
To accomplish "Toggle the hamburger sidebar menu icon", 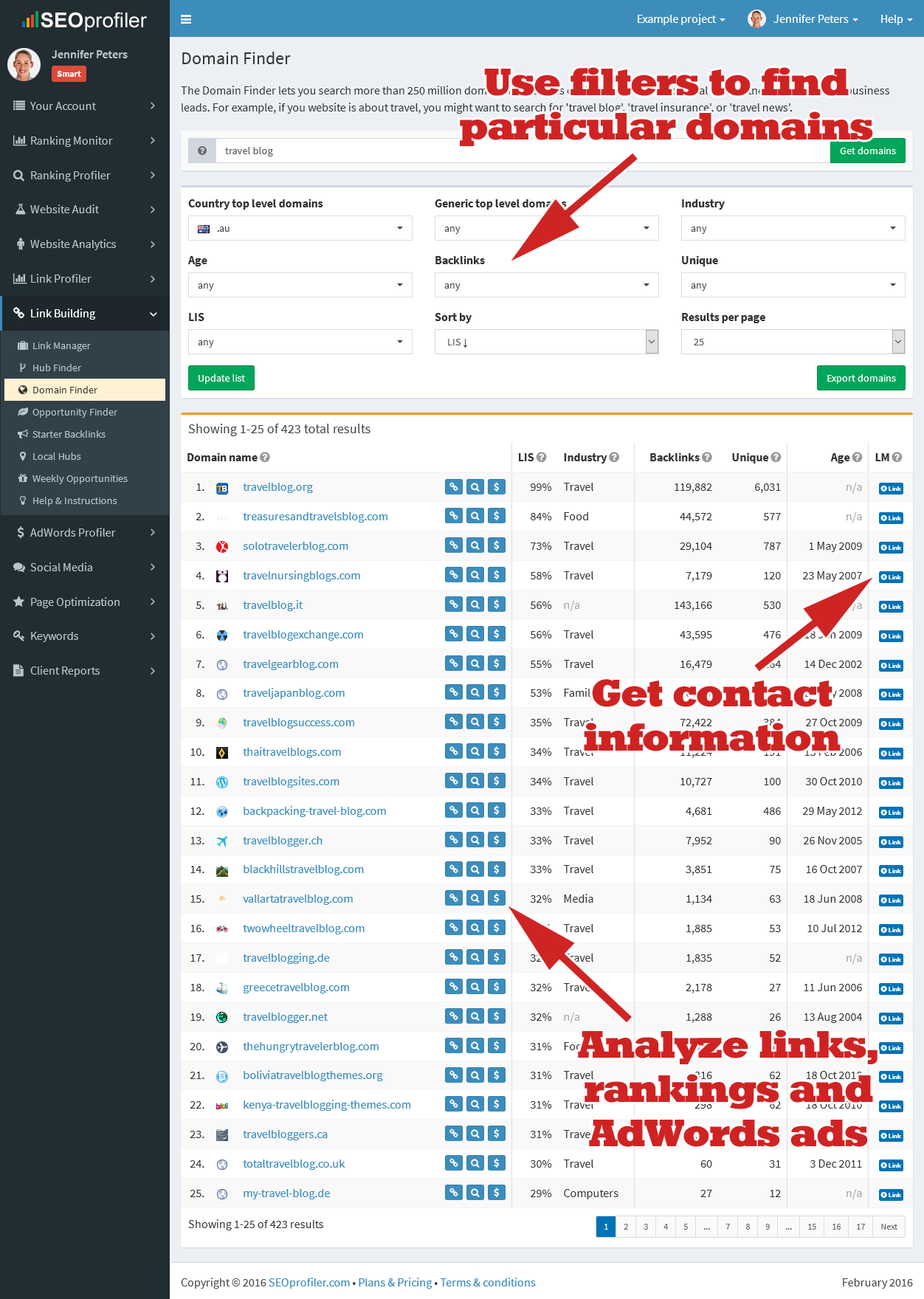I will point(186,19).
